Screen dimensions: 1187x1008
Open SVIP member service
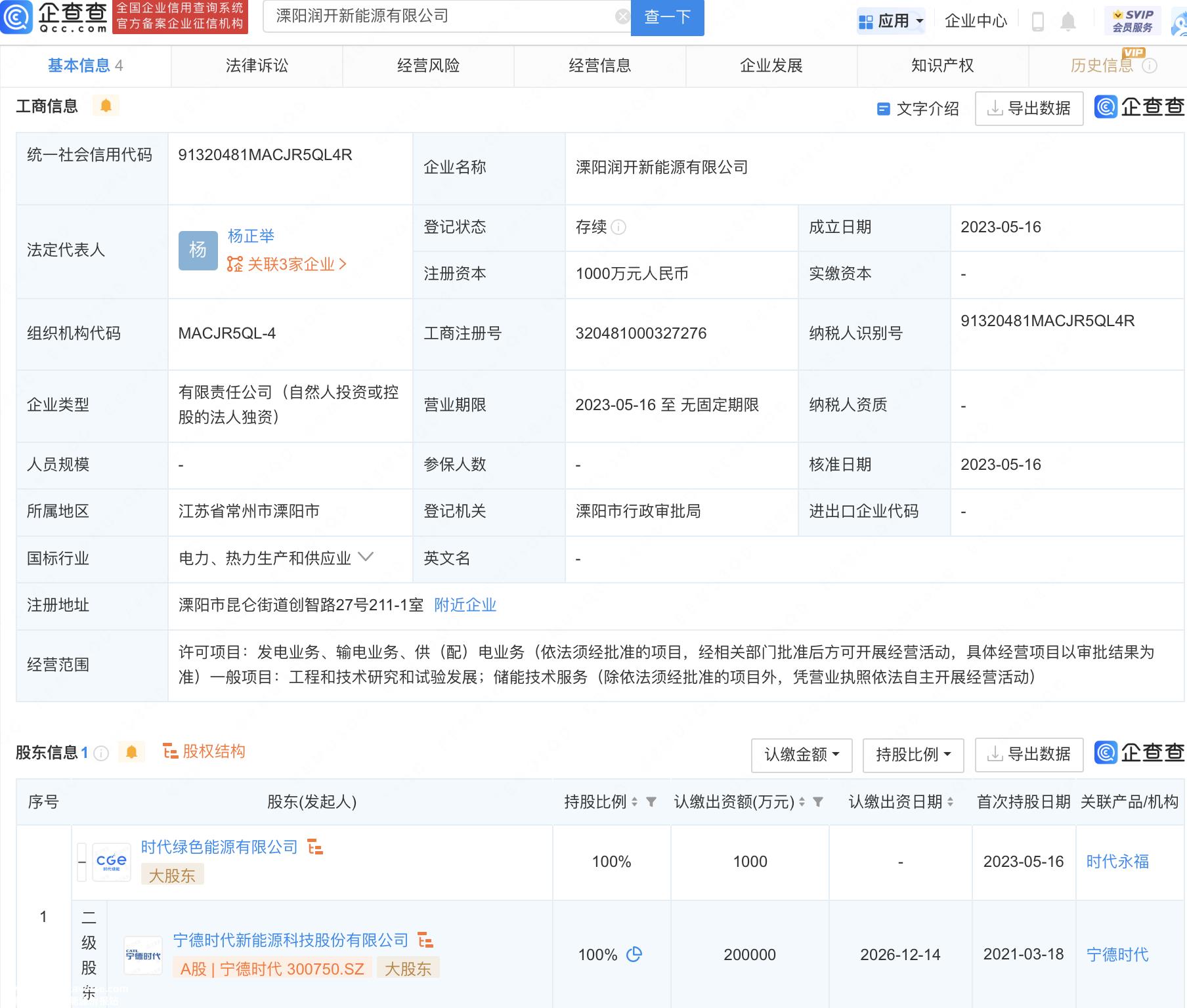point(1133,21)
